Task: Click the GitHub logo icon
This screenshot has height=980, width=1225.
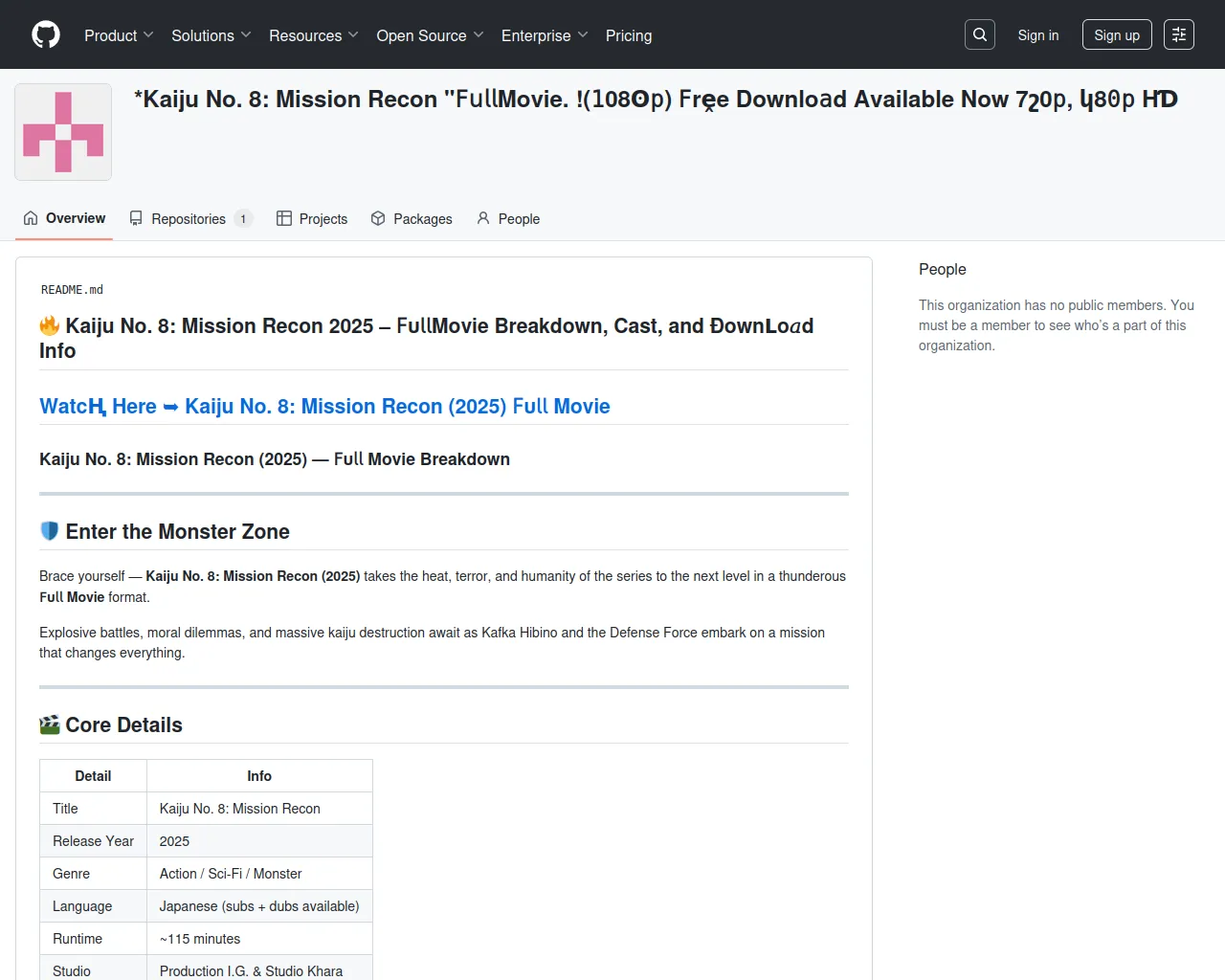Action: 46,34
